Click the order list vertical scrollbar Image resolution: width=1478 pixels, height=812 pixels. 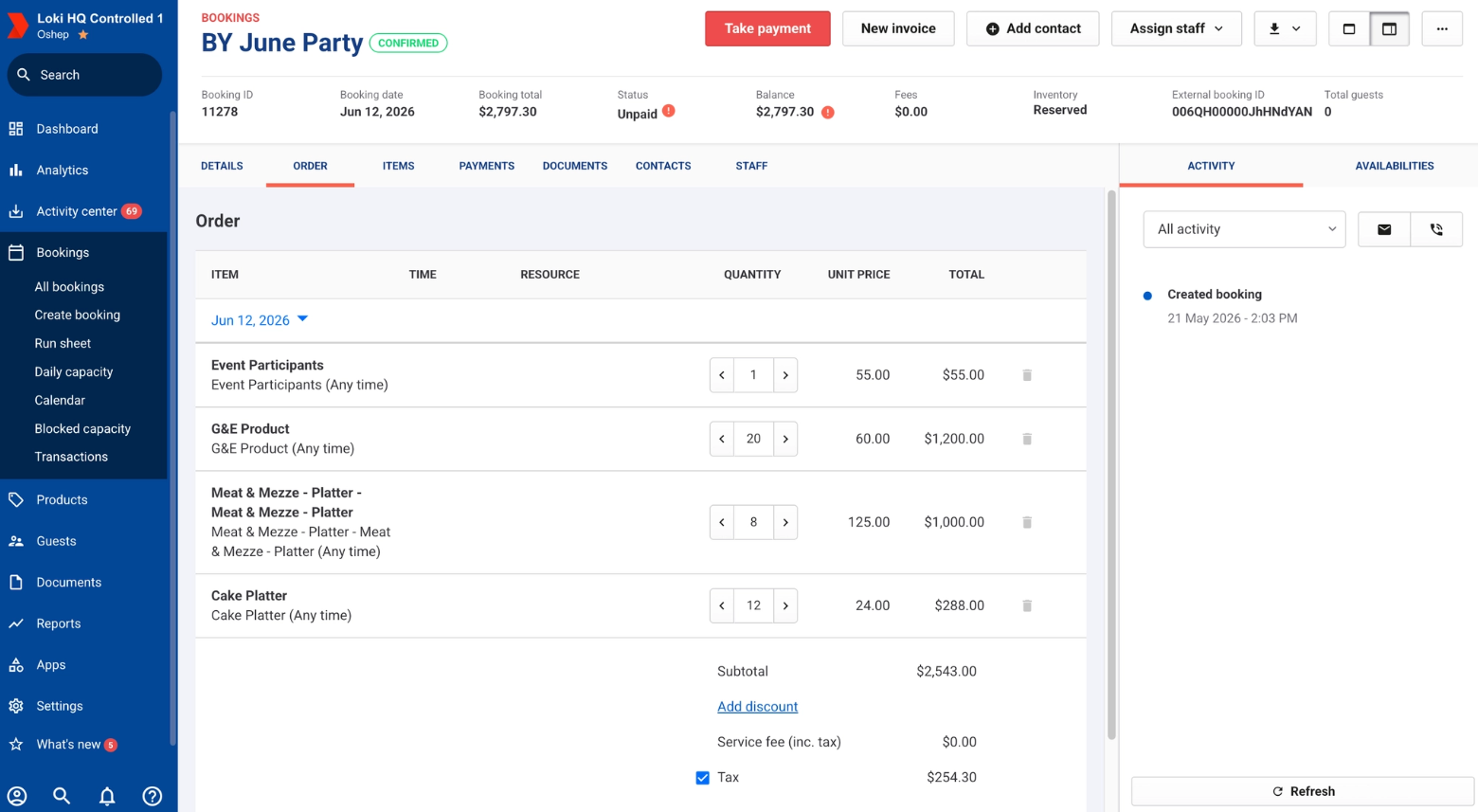tap(1111, 464)
